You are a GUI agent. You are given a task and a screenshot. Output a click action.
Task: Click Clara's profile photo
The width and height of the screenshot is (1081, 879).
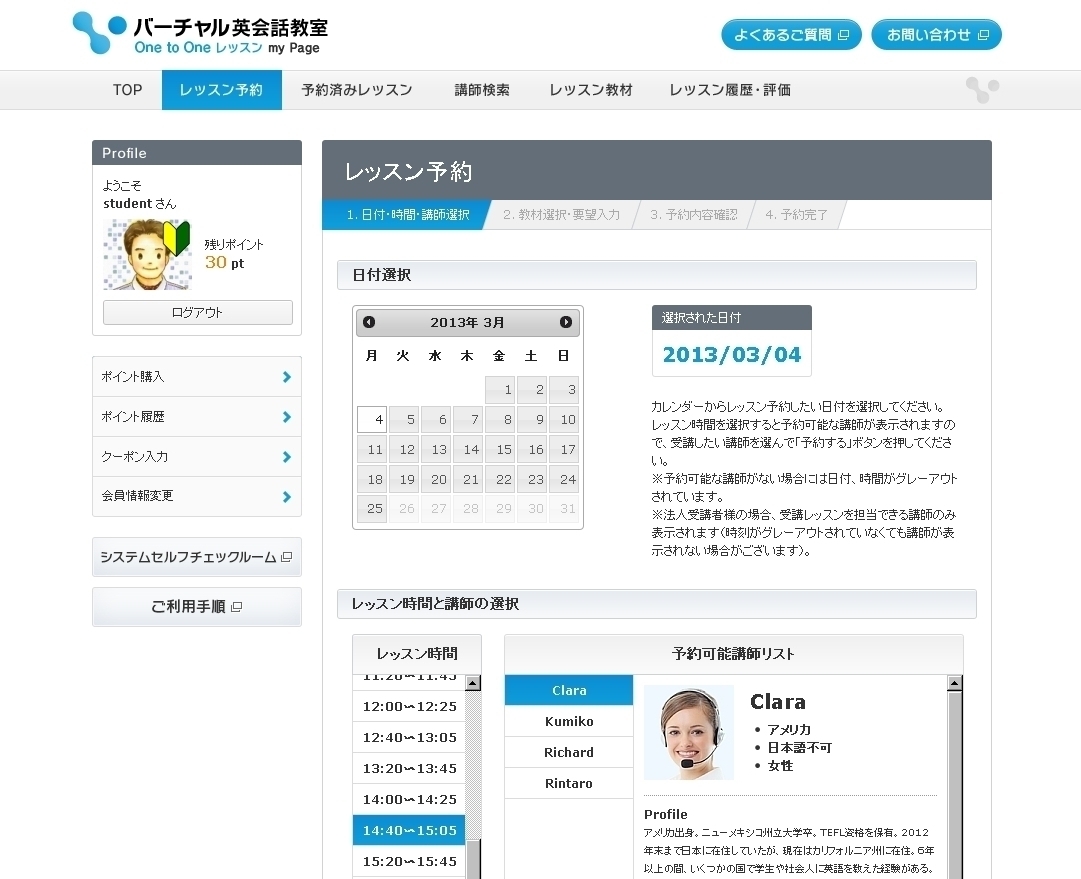(x=689, y=732)
